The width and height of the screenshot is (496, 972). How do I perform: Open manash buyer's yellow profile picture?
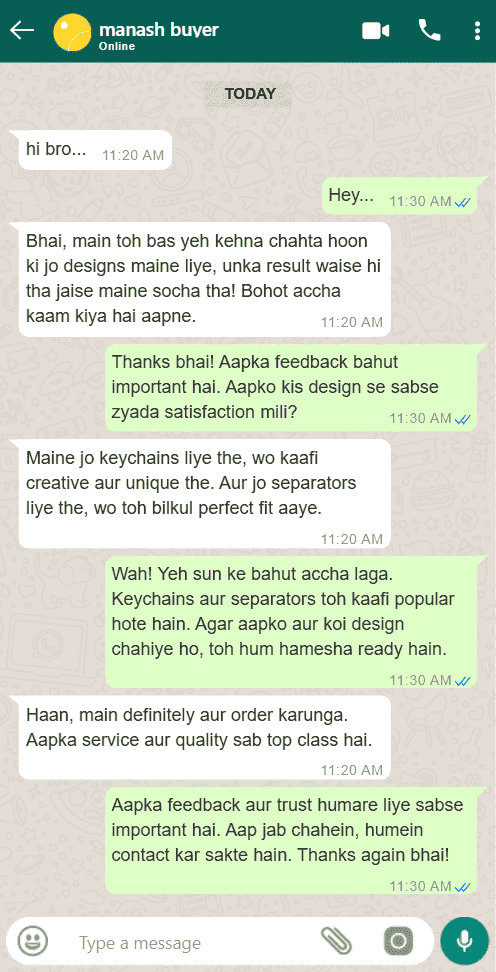coord(73,32)
